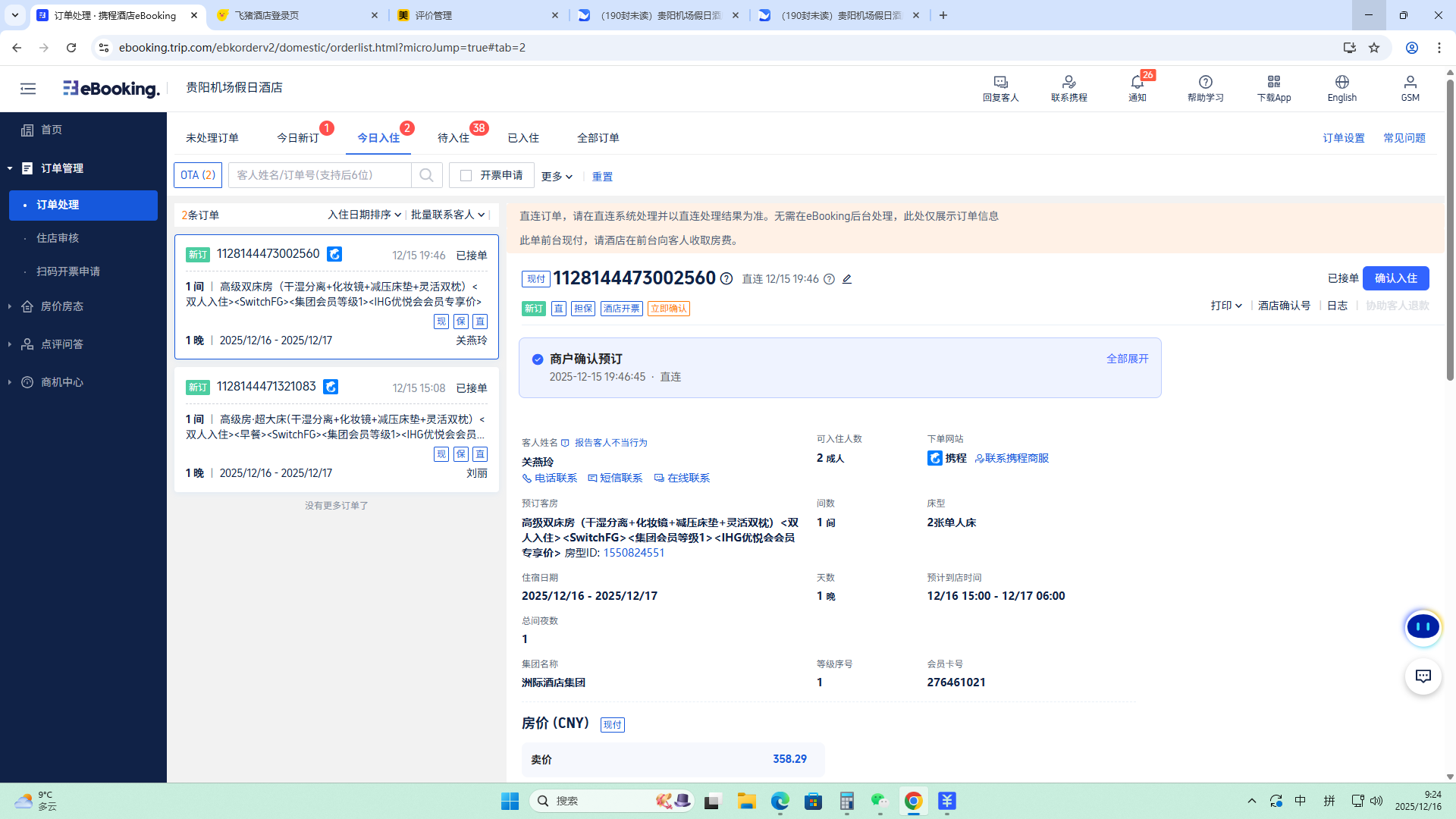Open 回复客人 reply icon

pyautogui.click(x=1000, y=82)
